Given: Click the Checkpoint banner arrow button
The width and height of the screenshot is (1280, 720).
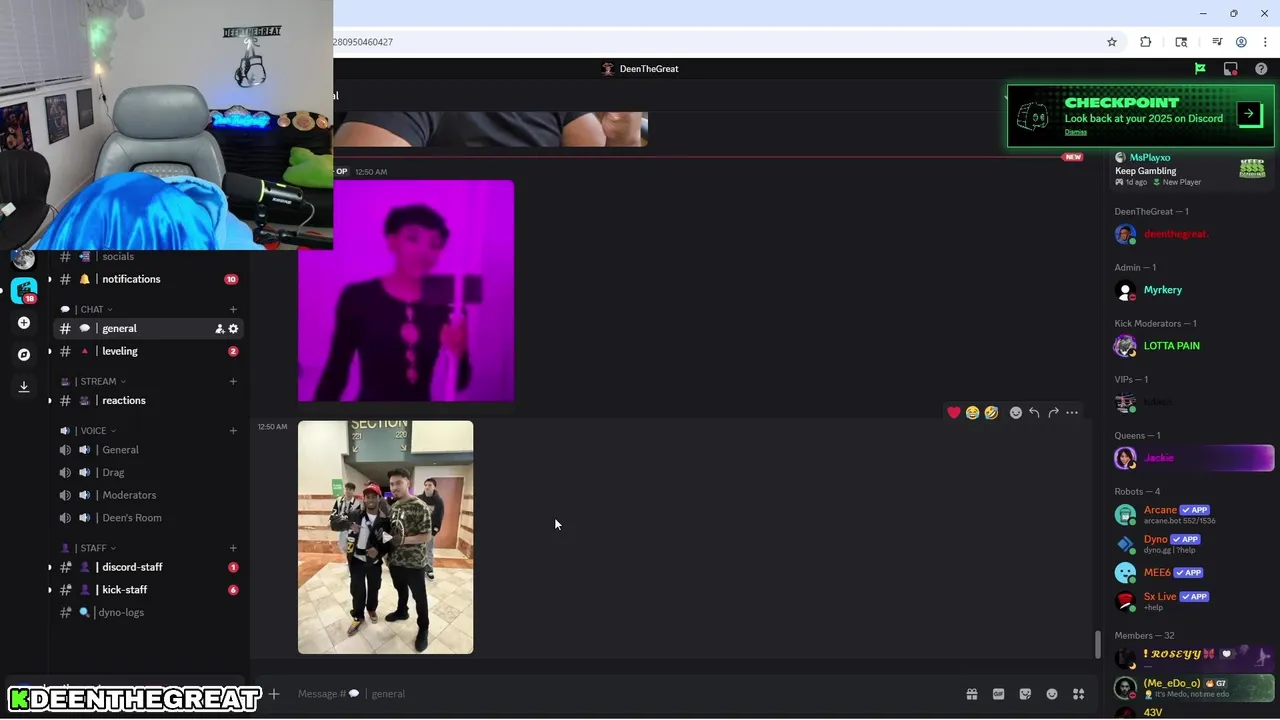Looking at the screenshot, I should (1249, 113).
